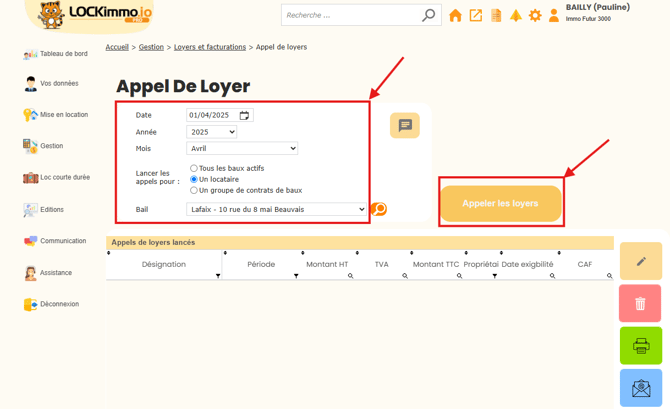Open Assistance sidebar menu
This screenshot has width=670, height=409.
coord(48,273)
